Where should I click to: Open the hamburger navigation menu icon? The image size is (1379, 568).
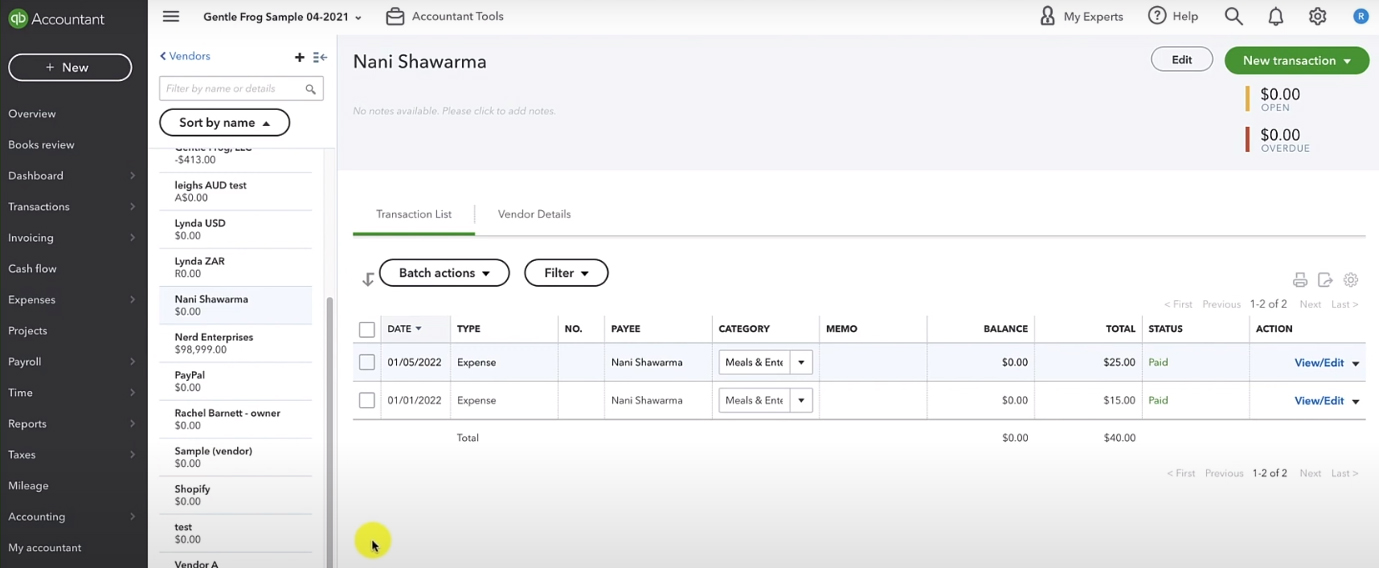(x=171, y=16)
